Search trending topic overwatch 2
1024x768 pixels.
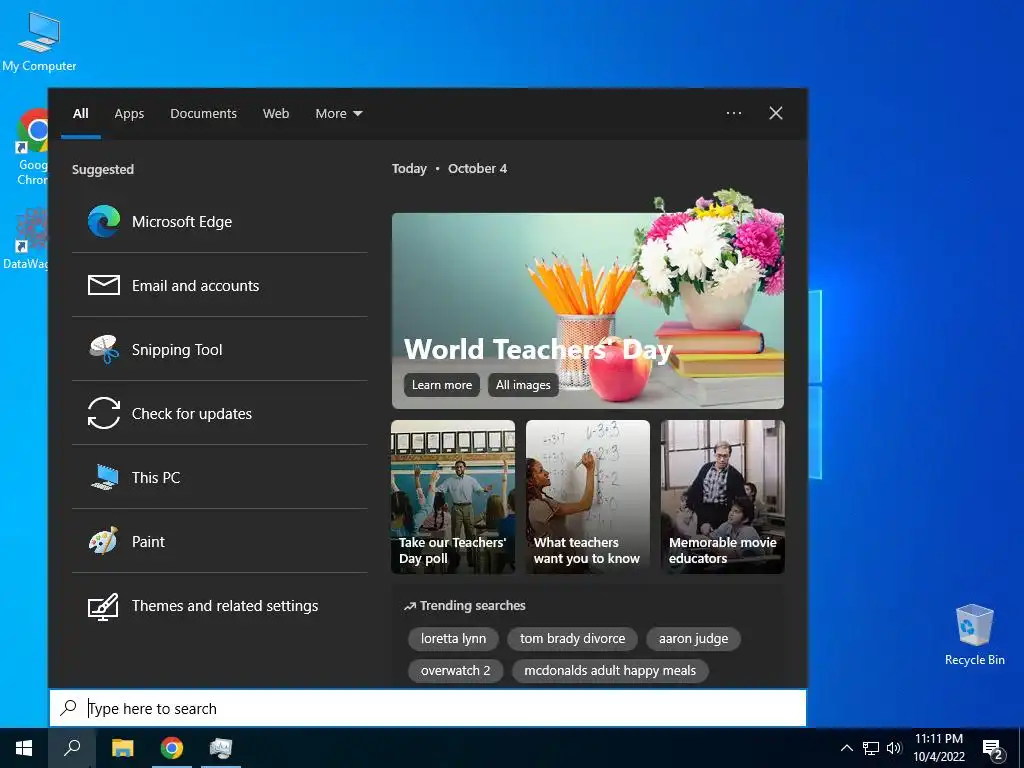[x=456, y=671]
